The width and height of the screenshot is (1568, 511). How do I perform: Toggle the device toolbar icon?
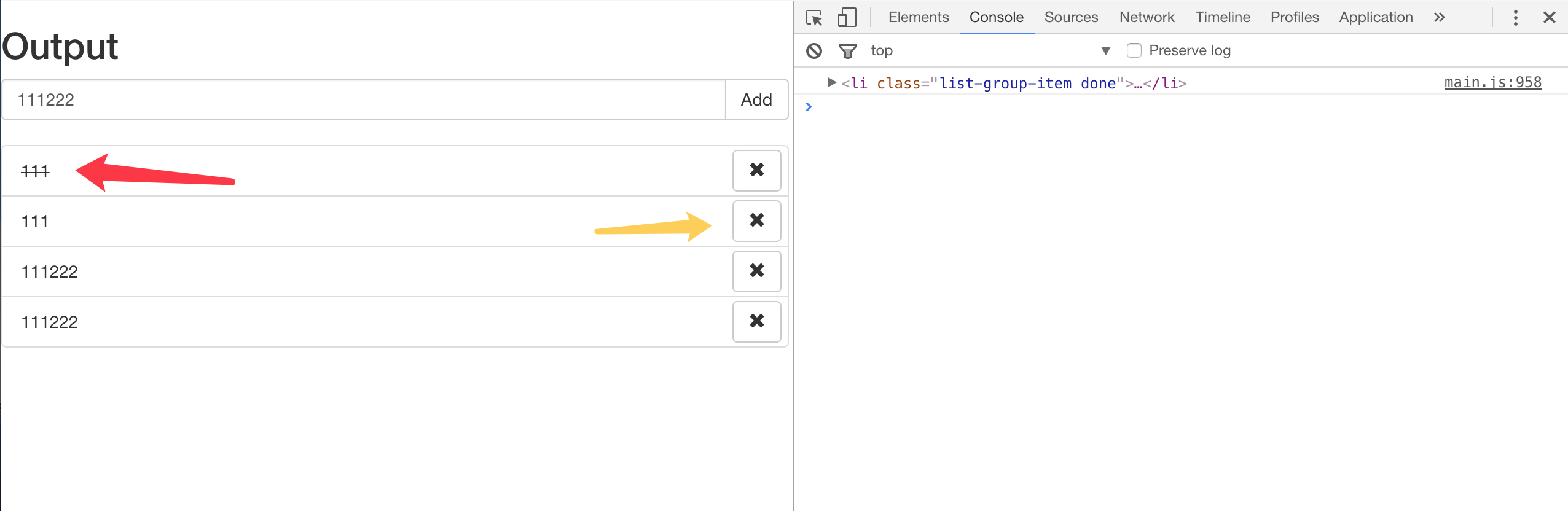(x=847, y=18)
